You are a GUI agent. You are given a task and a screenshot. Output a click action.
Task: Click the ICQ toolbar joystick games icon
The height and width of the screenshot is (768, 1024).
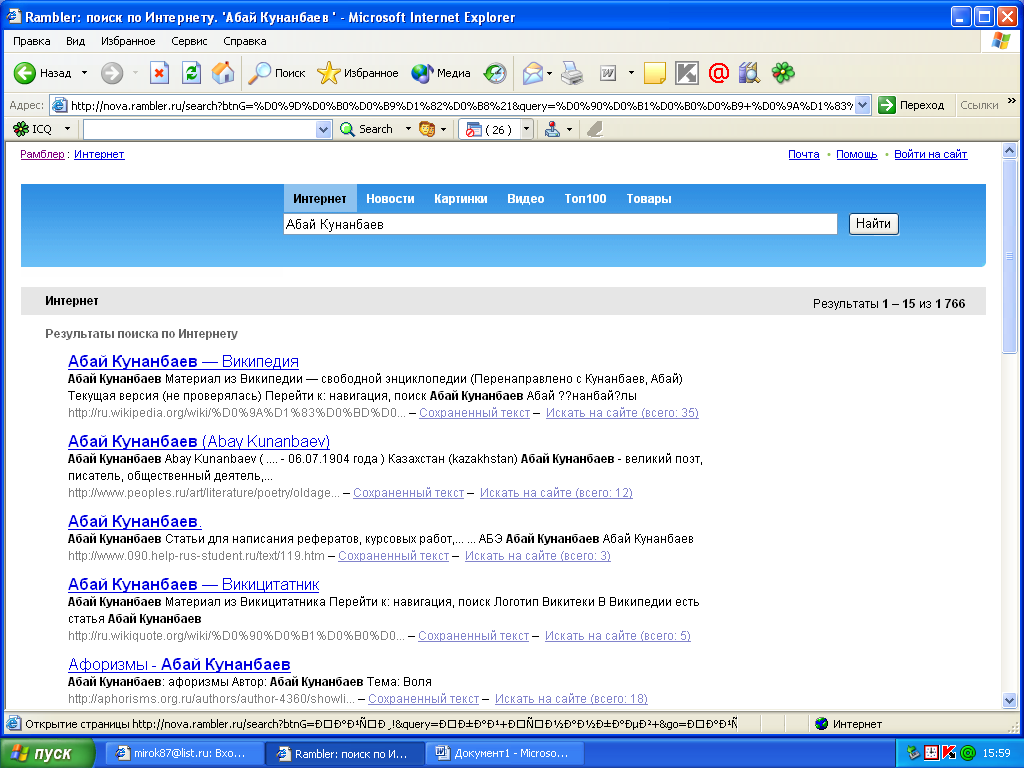[x=552, y=129]
